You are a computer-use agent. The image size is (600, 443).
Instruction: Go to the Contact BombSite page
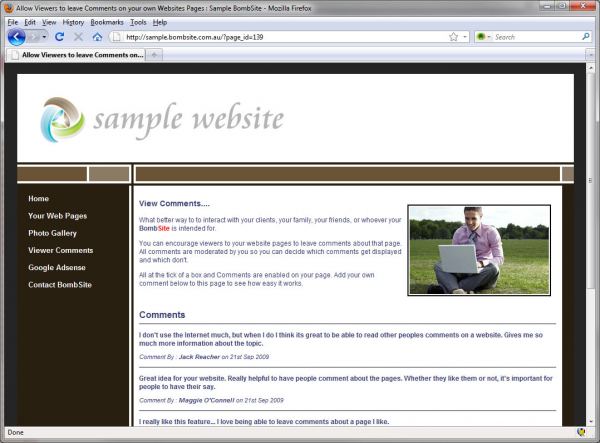60,285
